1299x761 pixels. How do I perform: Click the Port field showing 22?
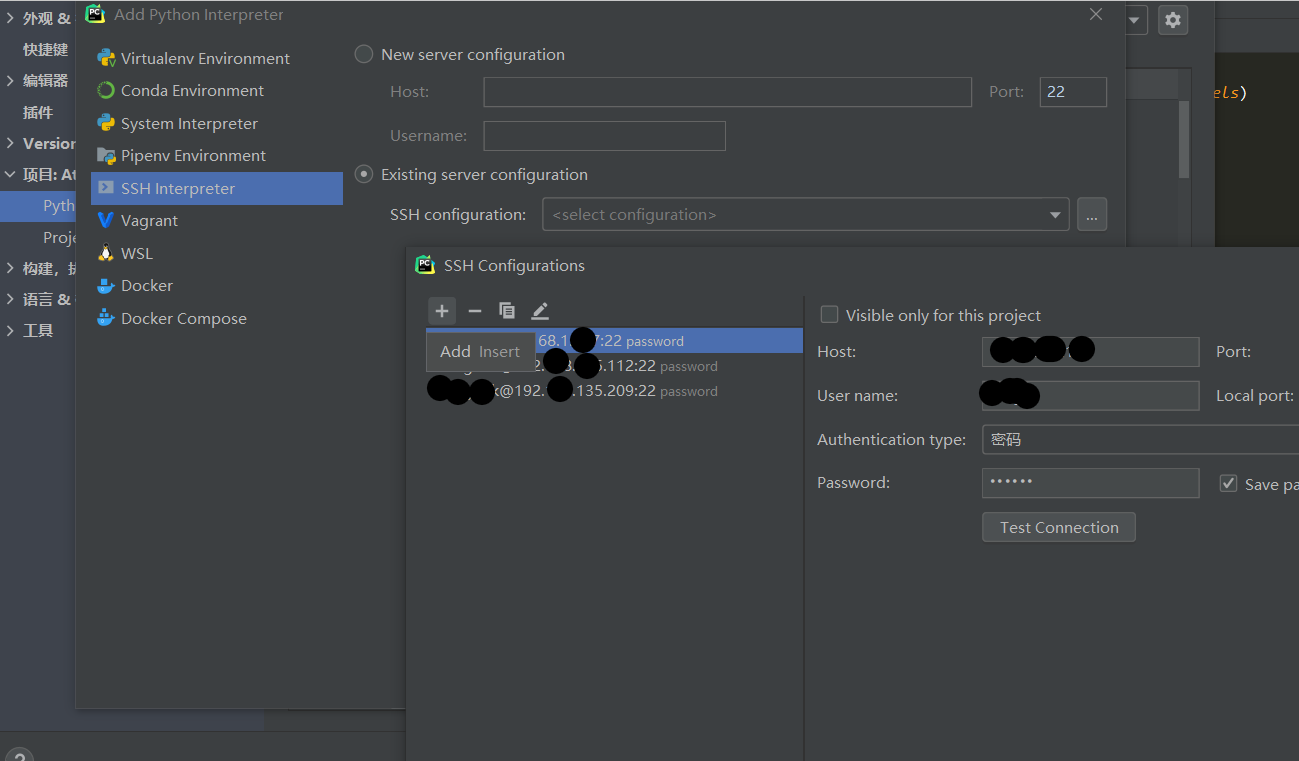pyautogui.click(x=1073, y=92)
